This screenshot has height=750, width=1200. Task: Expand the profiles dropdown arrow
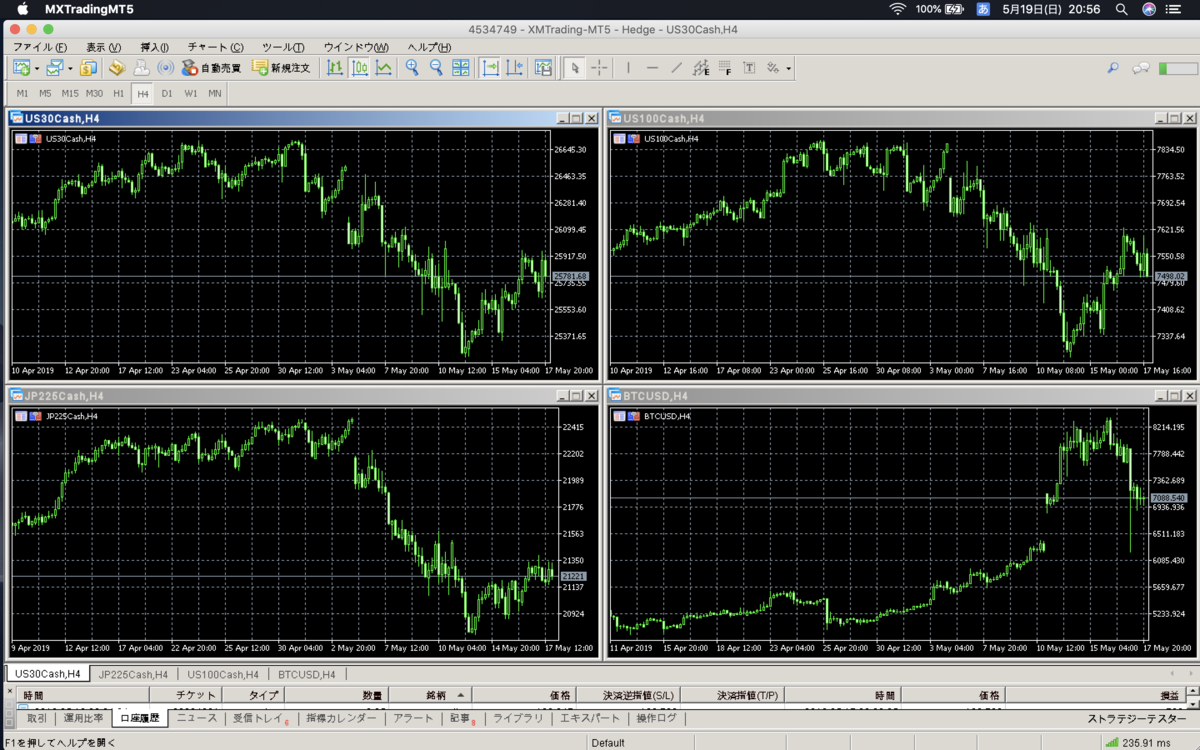click(x=70, y=69)
